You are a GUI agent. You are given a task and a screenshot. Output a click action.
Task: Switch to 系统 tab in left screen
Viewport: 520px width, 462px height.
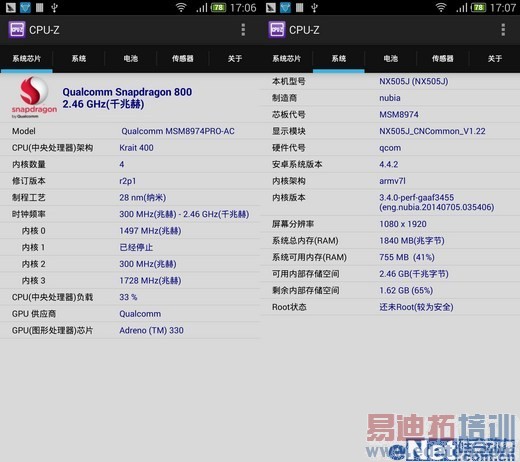tap(79, 59)
